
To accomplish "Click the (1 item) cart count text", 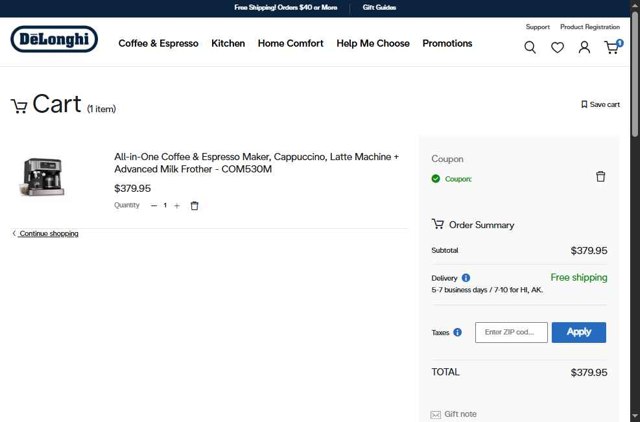I will [101, 109].
